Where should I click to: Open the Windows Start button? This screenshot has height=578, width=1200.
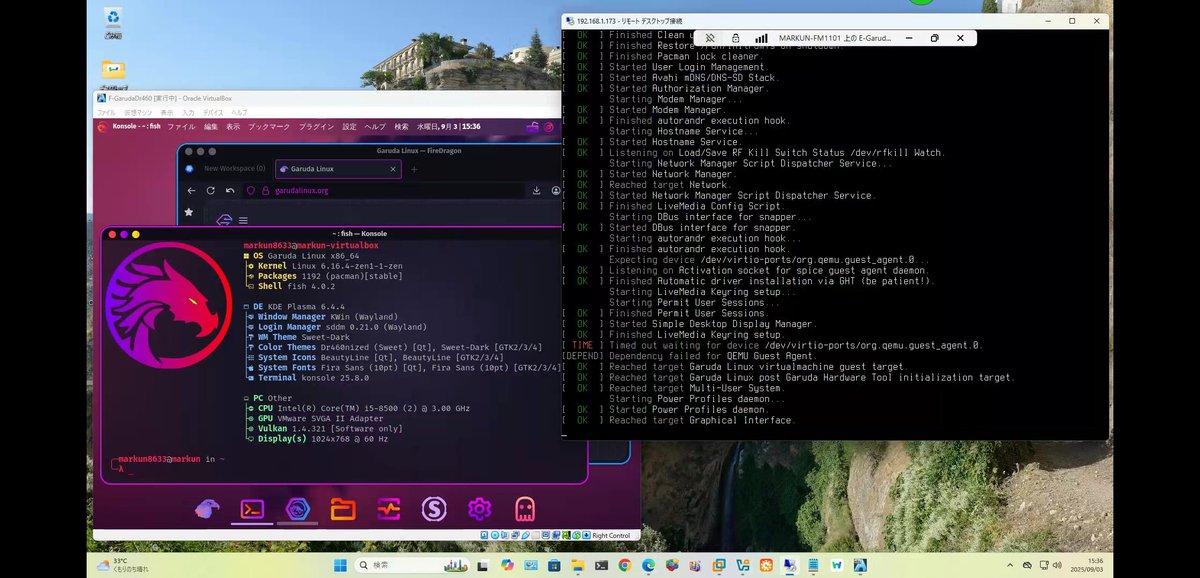click(x=340, y=565)
